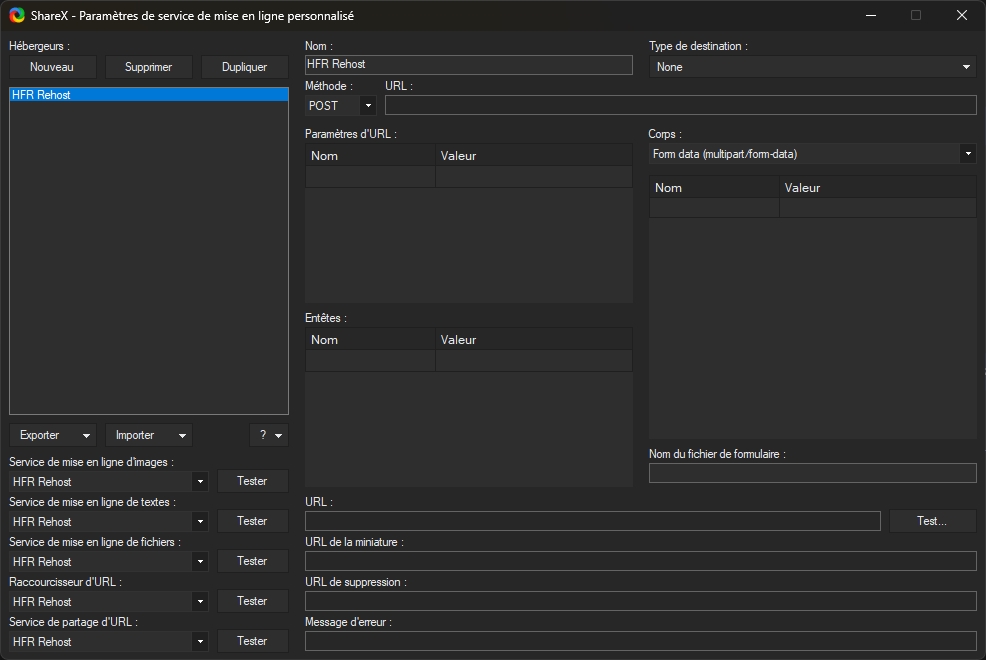This screenshot has width=986, height=660.
Task: Duplicate the selected uploader with Dupliquer
Action: (244, 67)
